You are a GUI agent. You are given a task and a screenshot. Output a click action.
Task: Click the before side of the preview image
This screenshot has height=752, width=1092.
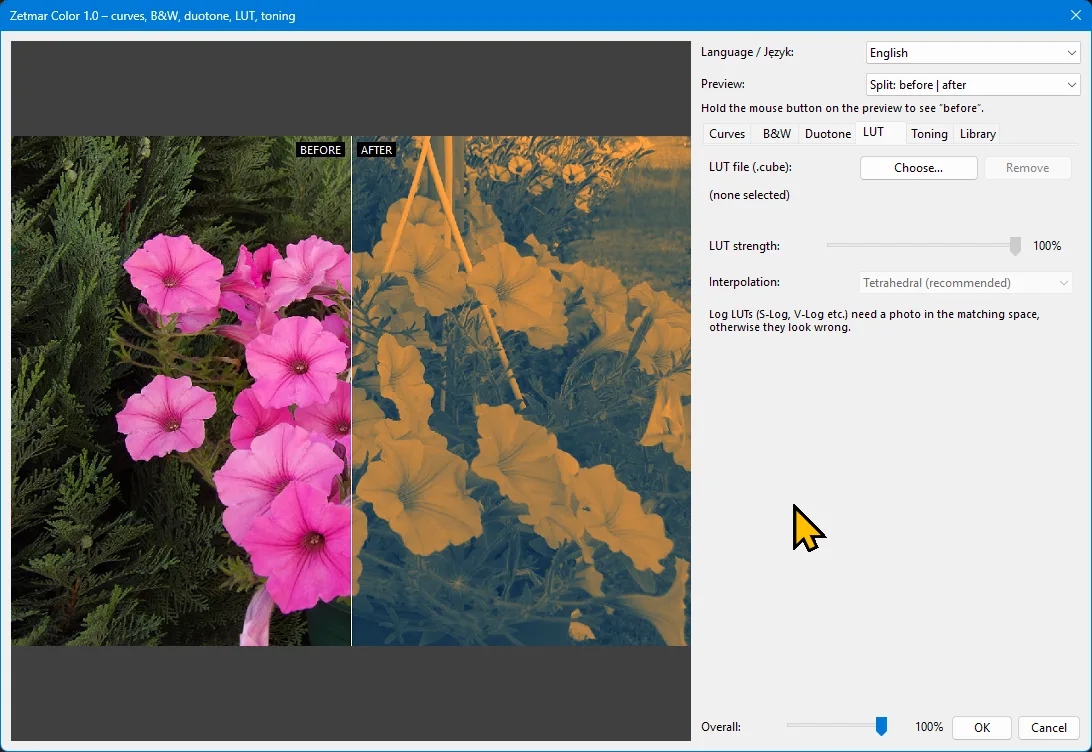click(181, 391)
